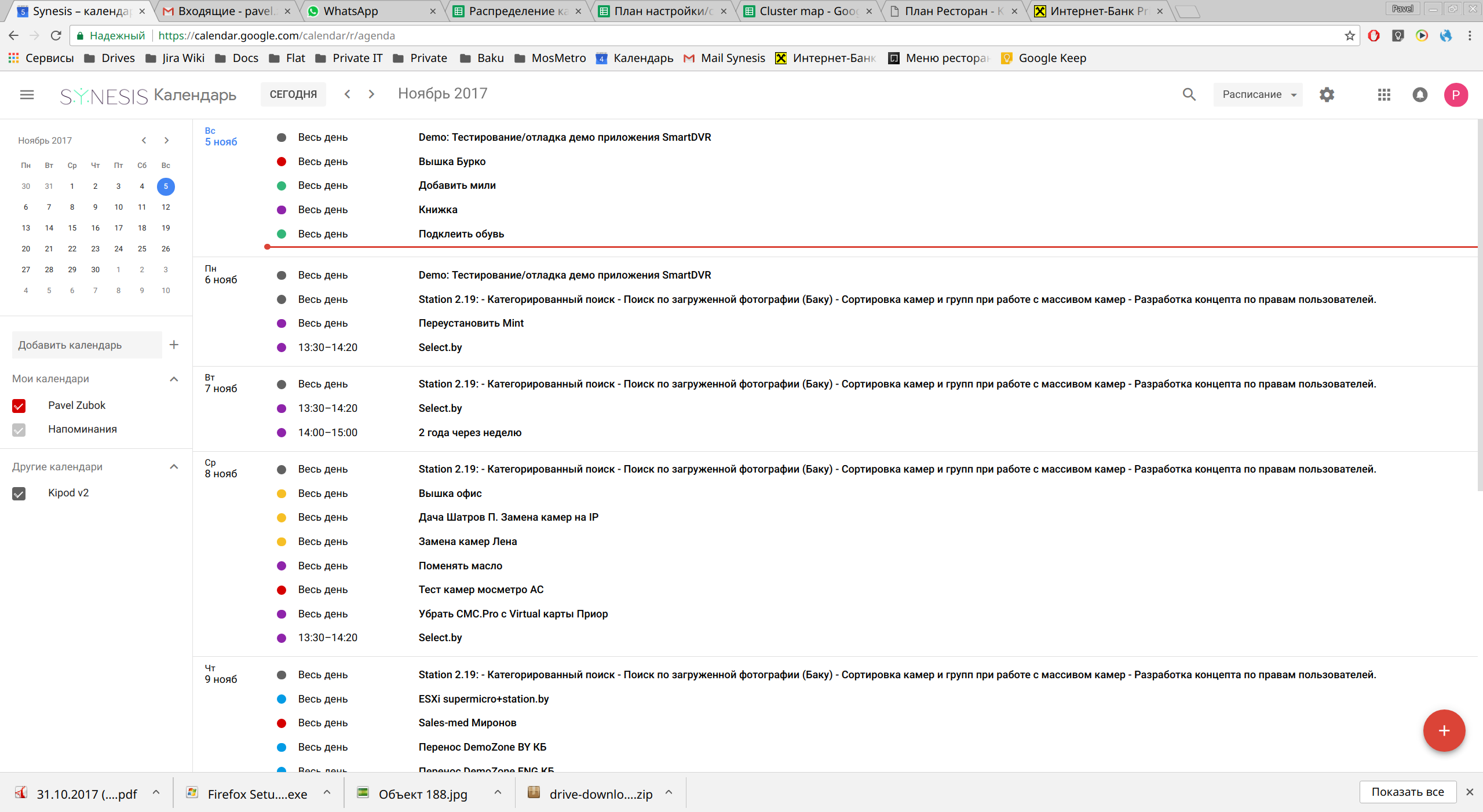The height and width of the screenshot is (812, 1483).
Task: Open options for Объект 188.jpg download
Action: (498, 792)
